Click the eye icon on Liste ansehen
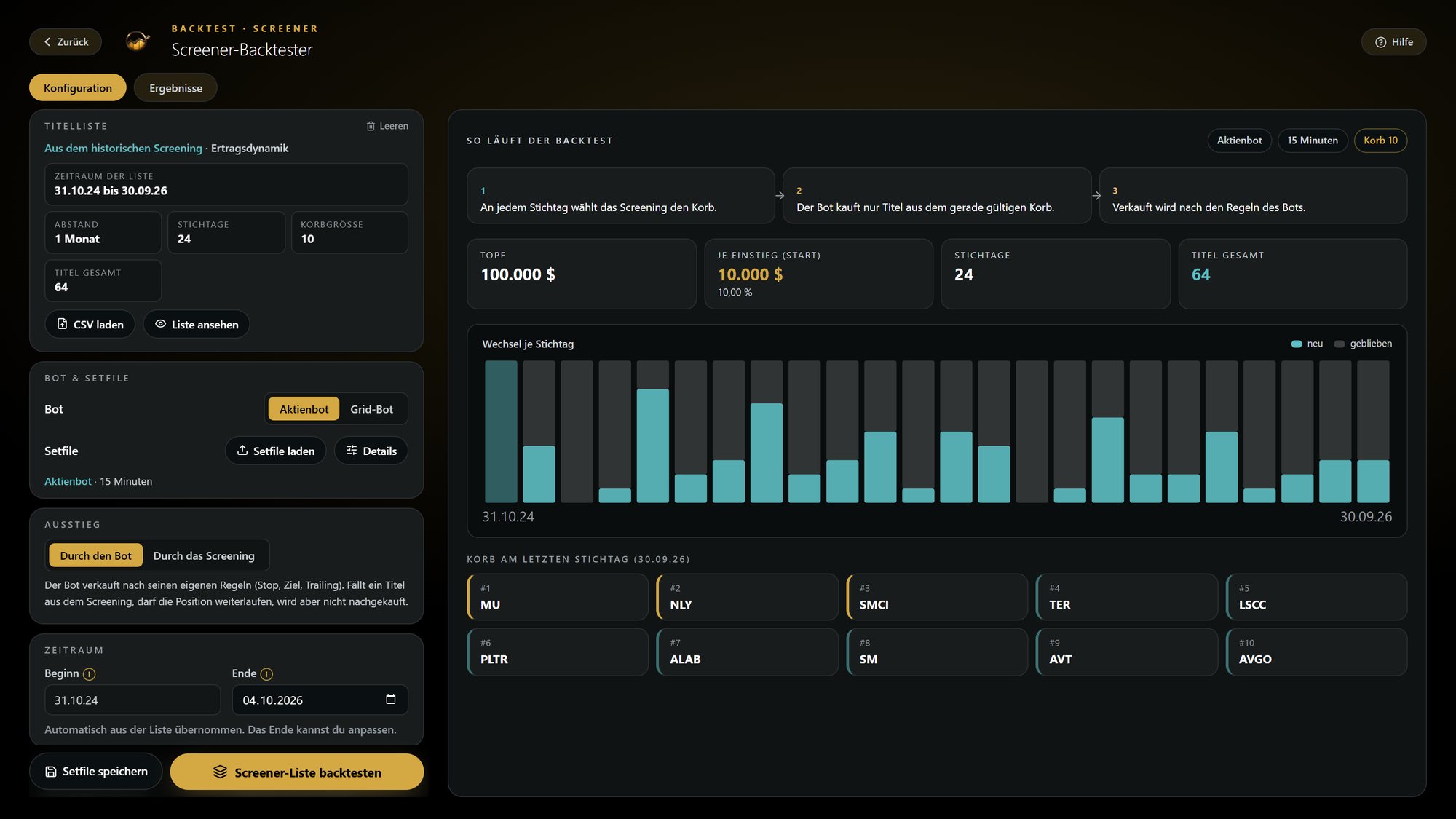Image resolution: width=1456 pixels, height=819 pixels. pyautogui.click(x=160, y=324)
